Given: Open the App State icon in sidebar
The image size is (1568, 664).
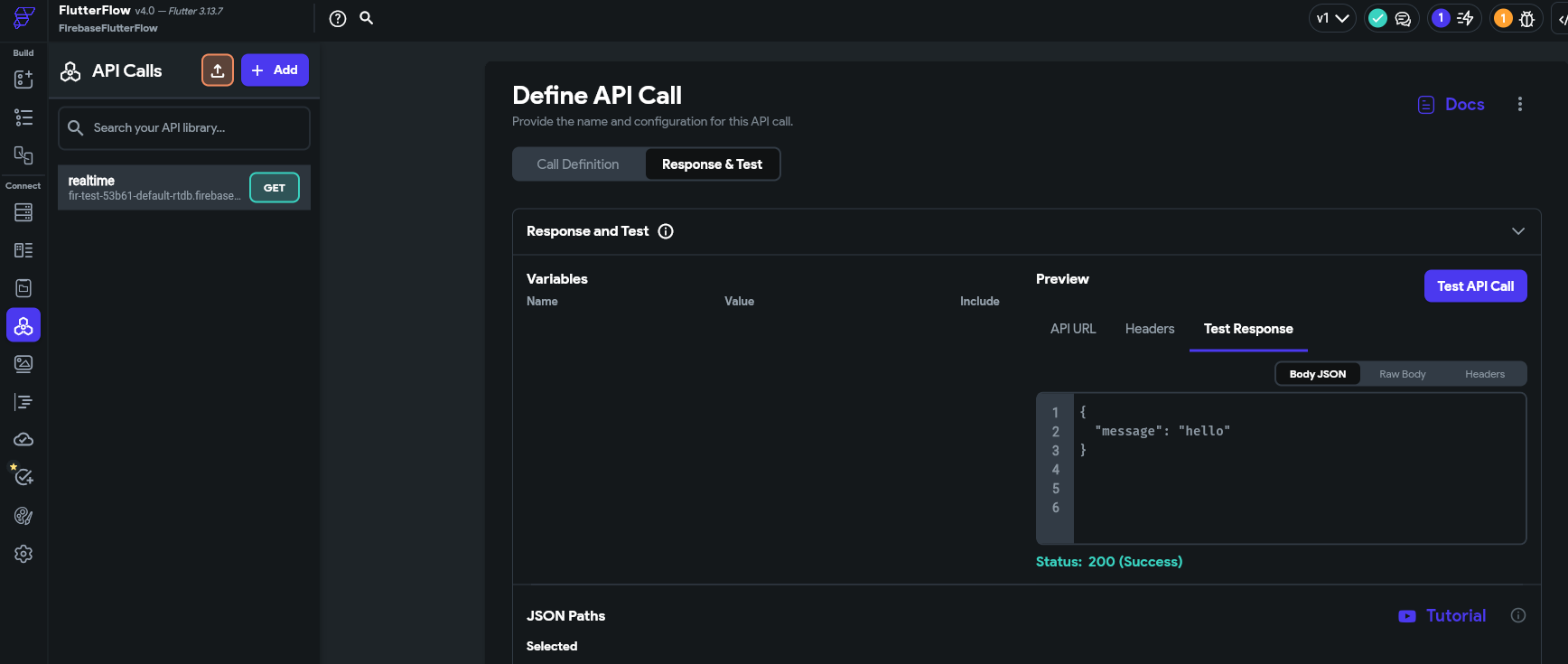Looking at the screenshot, I should click(x=23, y=288).
